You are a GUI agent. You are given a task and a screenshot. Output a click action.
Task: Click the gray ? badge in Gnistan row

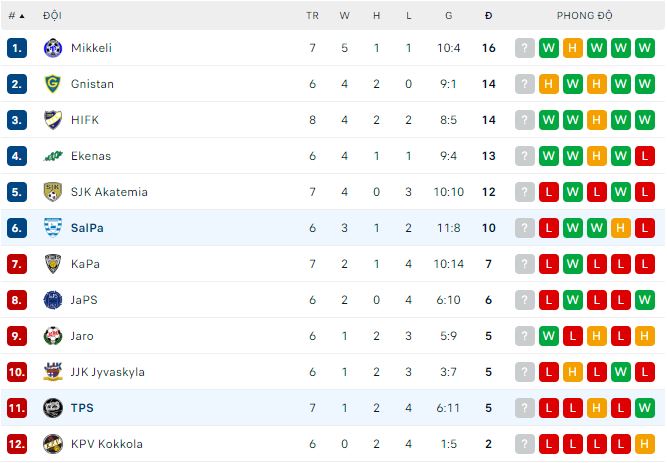525,84
